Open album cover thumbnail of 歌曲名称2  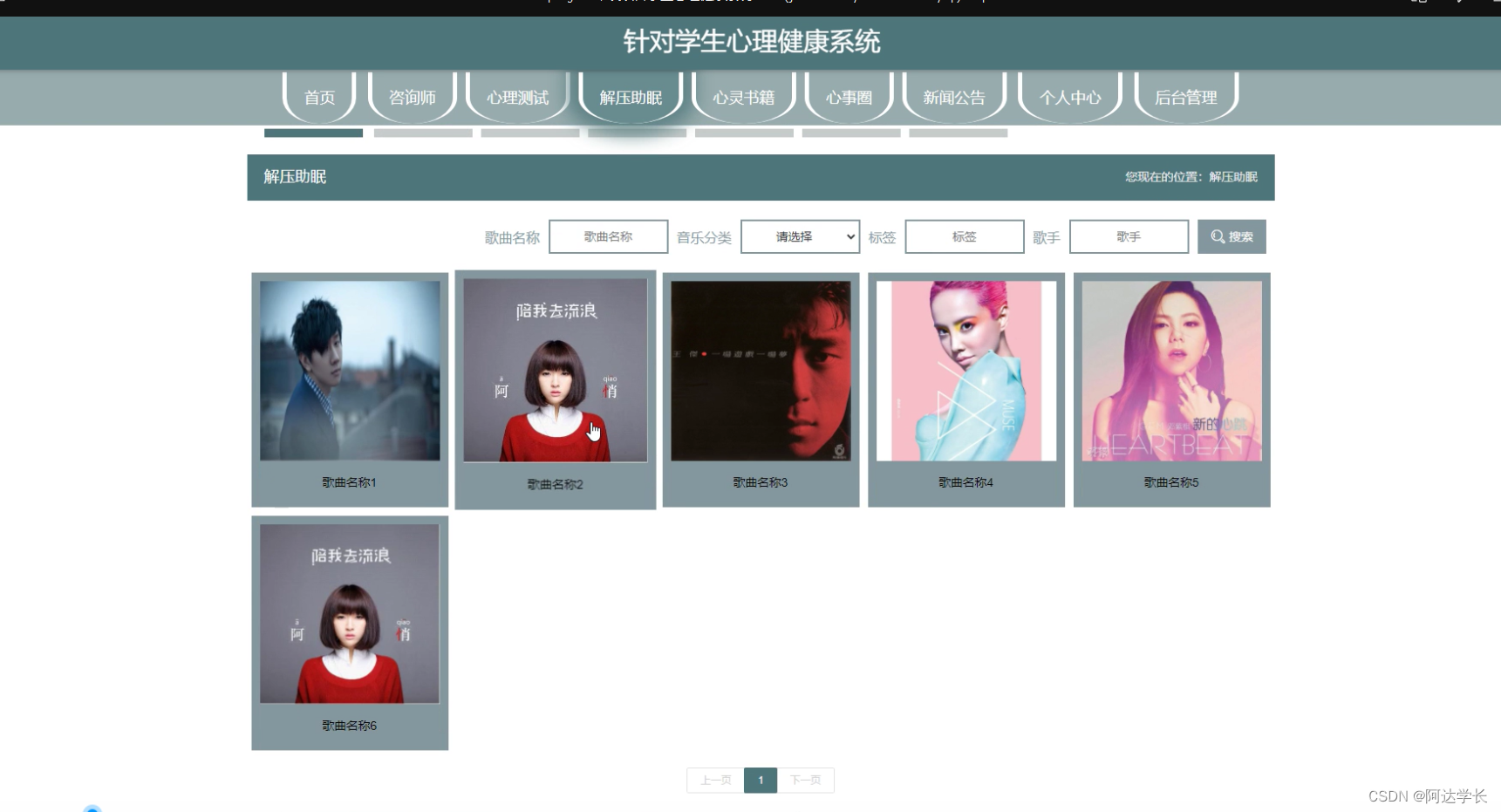coord(556,370)
